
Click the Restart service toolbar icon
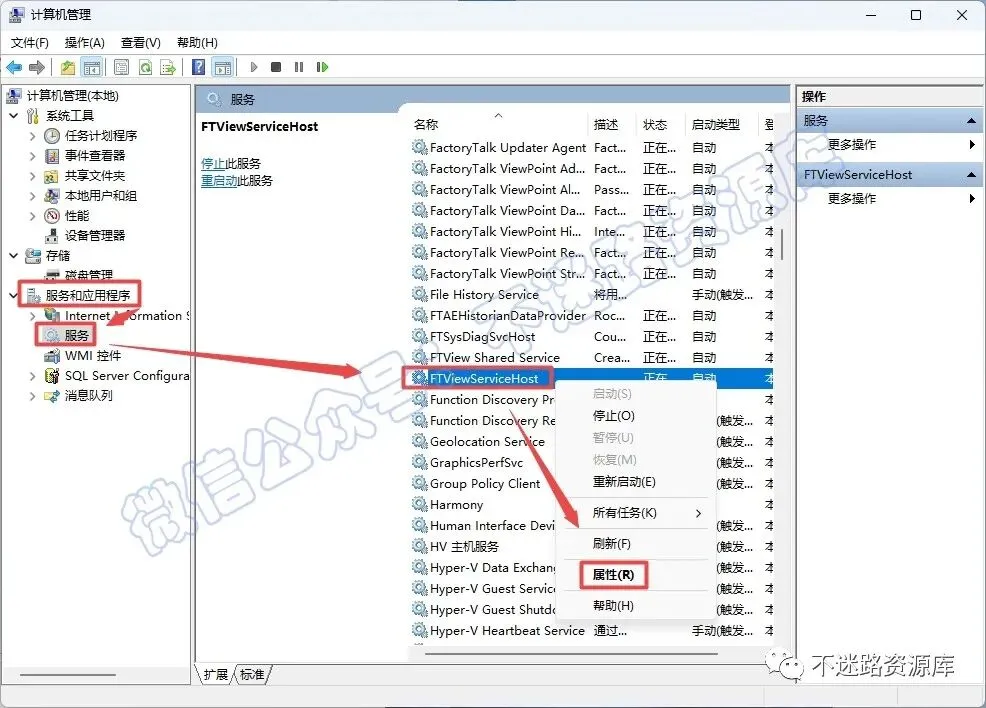(x=322, y=67)
